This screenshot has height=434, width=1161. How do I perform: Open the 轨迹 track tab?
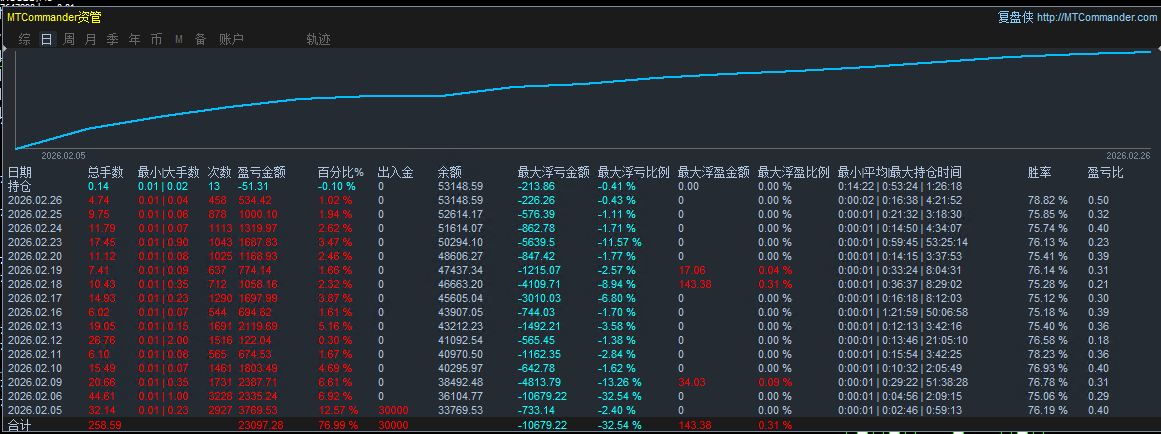(318, 39)
